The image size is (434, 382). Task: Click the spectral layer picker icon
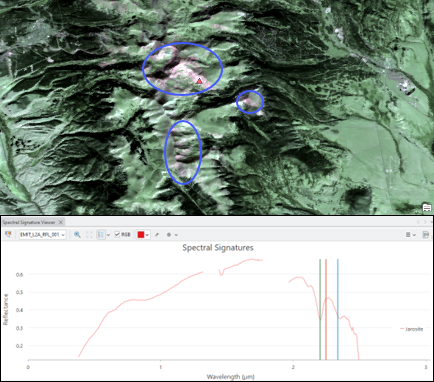click(9, 235)
